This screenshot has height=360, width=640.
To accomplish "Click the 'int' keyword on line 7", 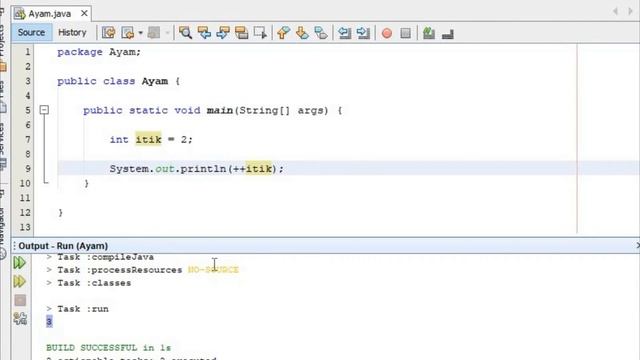I will [119, 140].
